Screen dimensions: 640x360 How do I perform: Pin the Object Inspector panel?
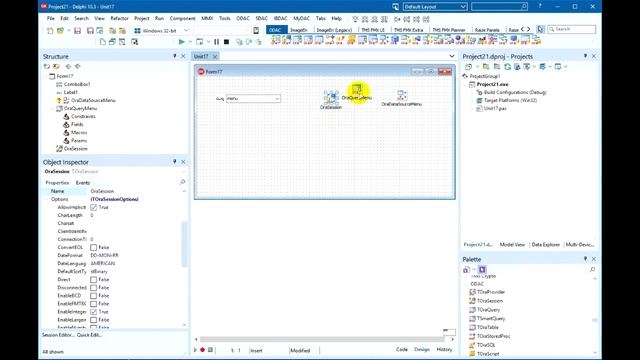tap(175, 162)
